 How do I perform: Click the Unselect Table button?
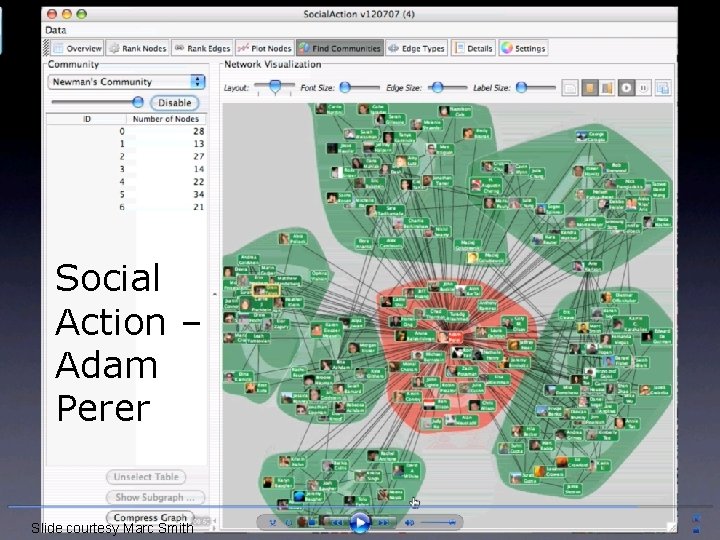146,477
